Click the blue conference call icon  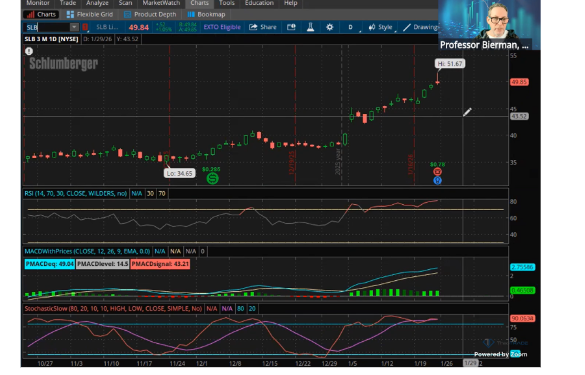(437, 181)
